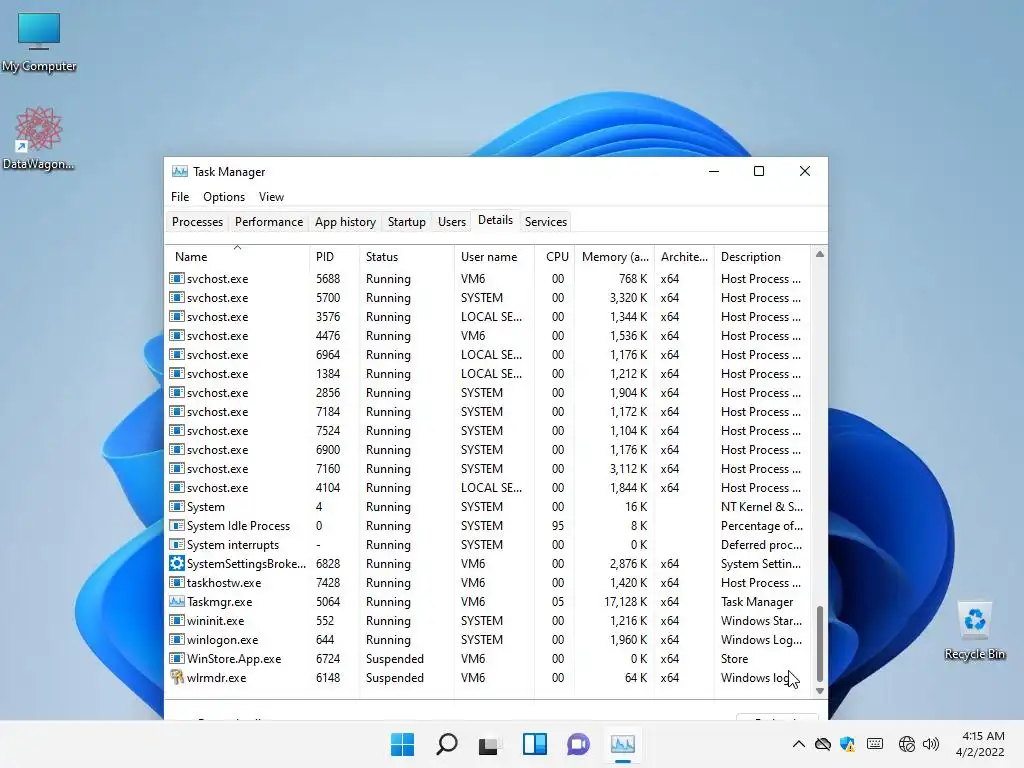This screenshot has height=768, width=1024.
Task: Click the process list scroll up arrow
Action: 820,254
